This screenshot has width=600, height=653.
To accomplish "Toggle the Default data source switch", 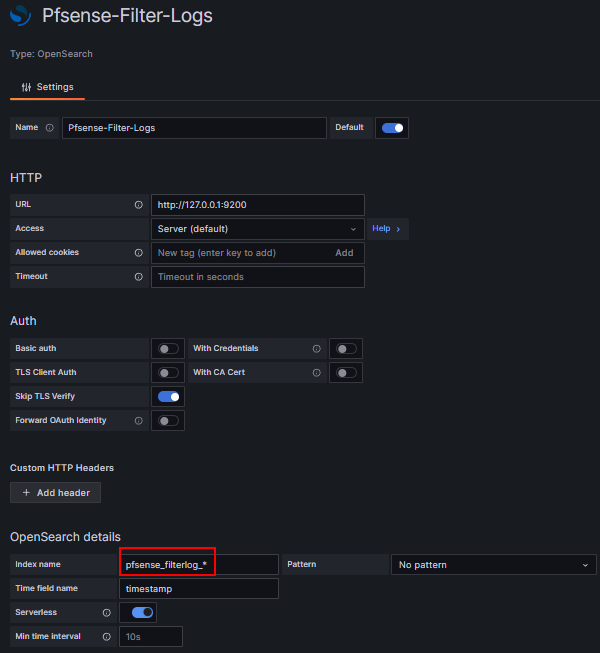I will click(x=392, y=128).
